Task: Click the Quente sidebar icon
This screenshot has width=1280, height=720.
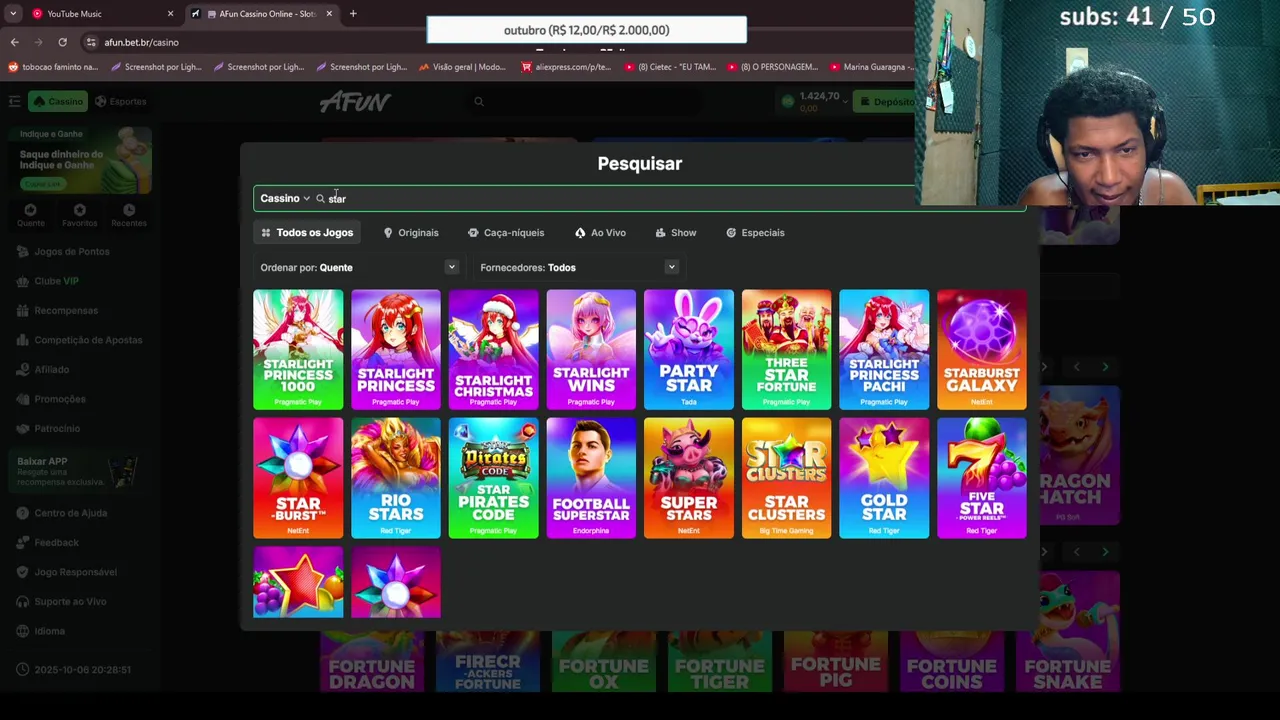Action: tap(30, 215)
